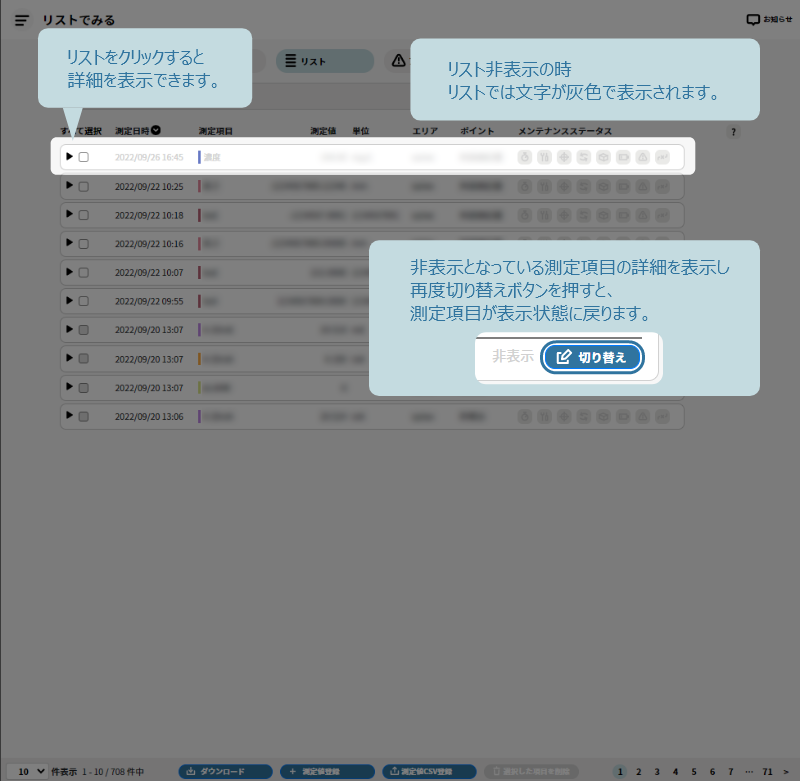800x781 pixels.
Task: Open the warning-triangle tab next to リスト
Action: (398, 61)
